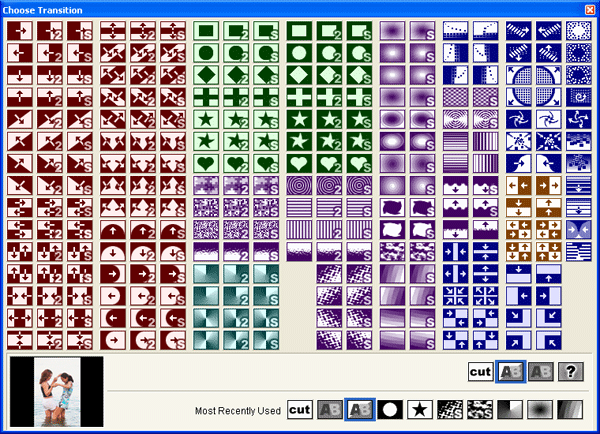Click dimmed AB button next to question mark
The image size is (600, 434).
541,372
